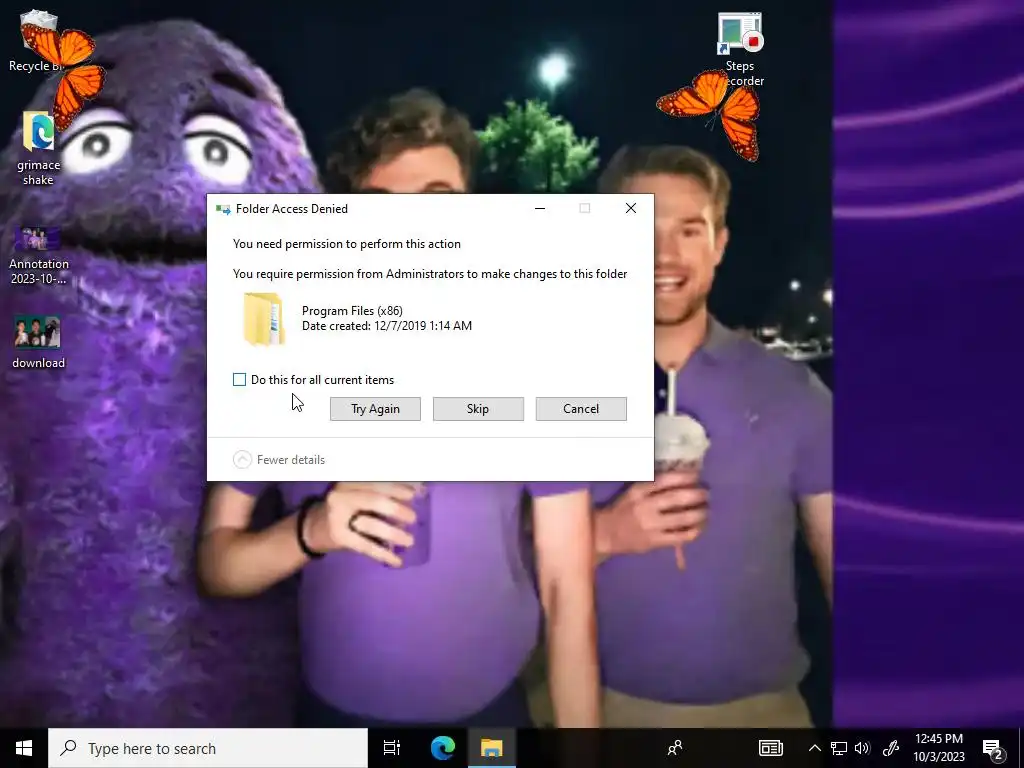
Task: Launch Microsoft Edge from the taskbar
Action: [443, 748]
